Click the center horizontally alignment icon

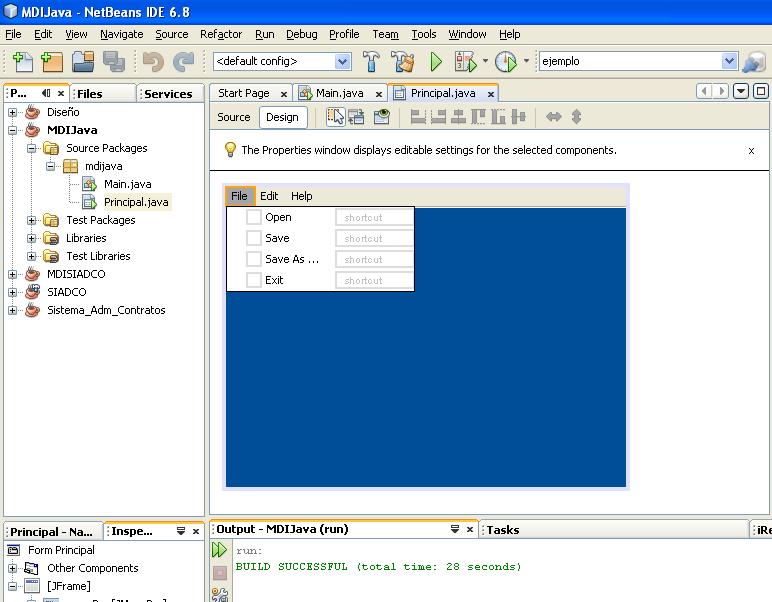click(x=458, y=117)
